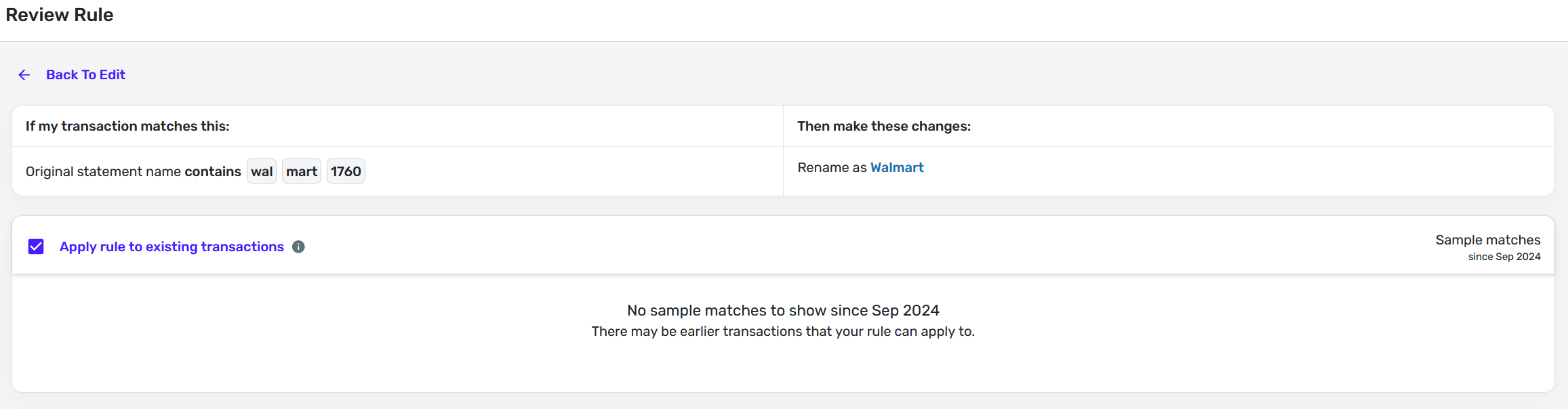This screenshot has height=409, width=1568.
Task: Click the 'No sample matches to show' message
Action: pyautogui.click(x=783, y=311)
